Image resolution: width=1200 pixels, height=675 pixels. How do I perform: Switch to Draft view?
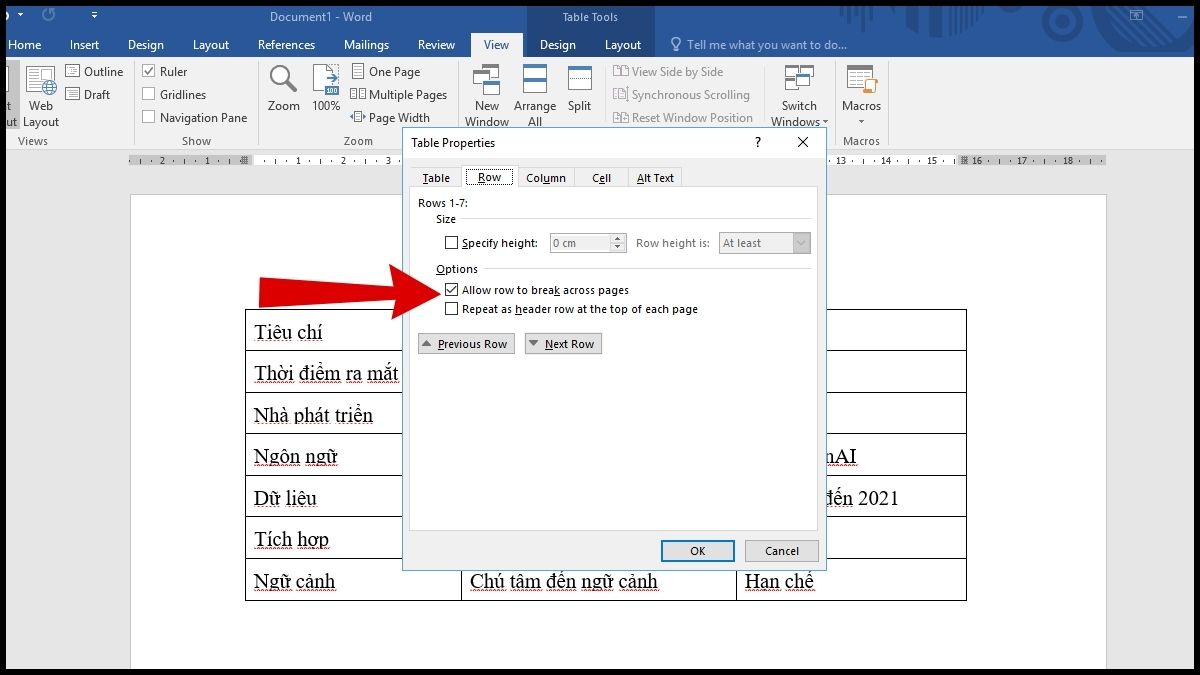88,94
